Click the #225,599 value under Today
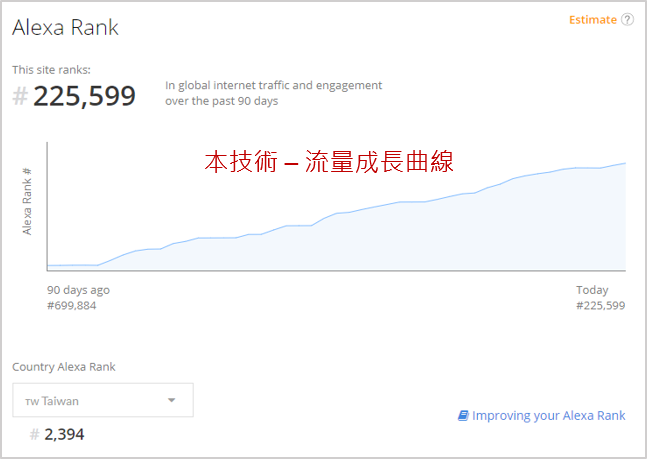Screen dimensions: 647x459 (601, 306)
